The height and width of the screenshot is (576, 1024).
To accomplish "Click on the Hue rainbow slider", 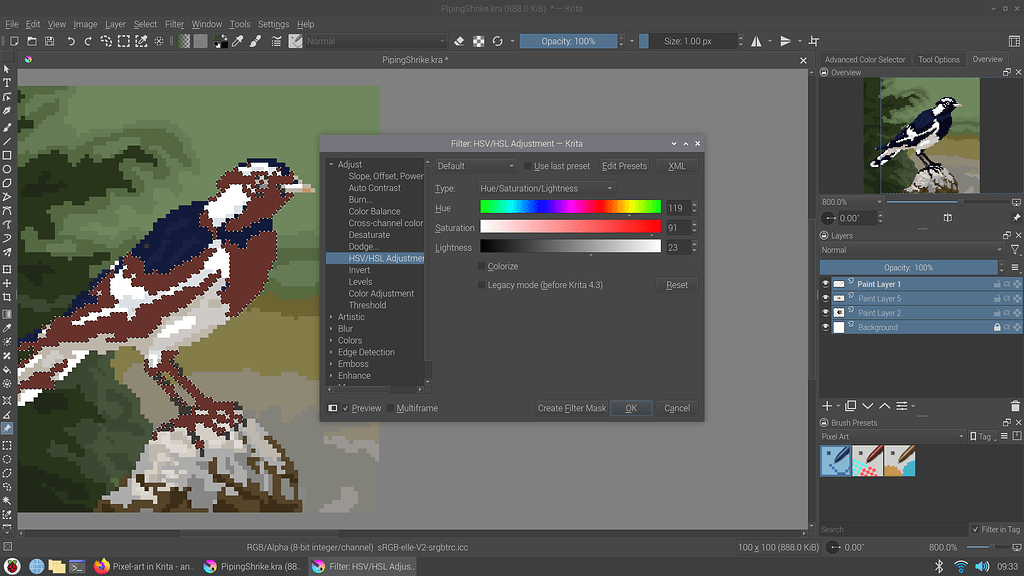I will pyautogui.click(x=570, y=207).
